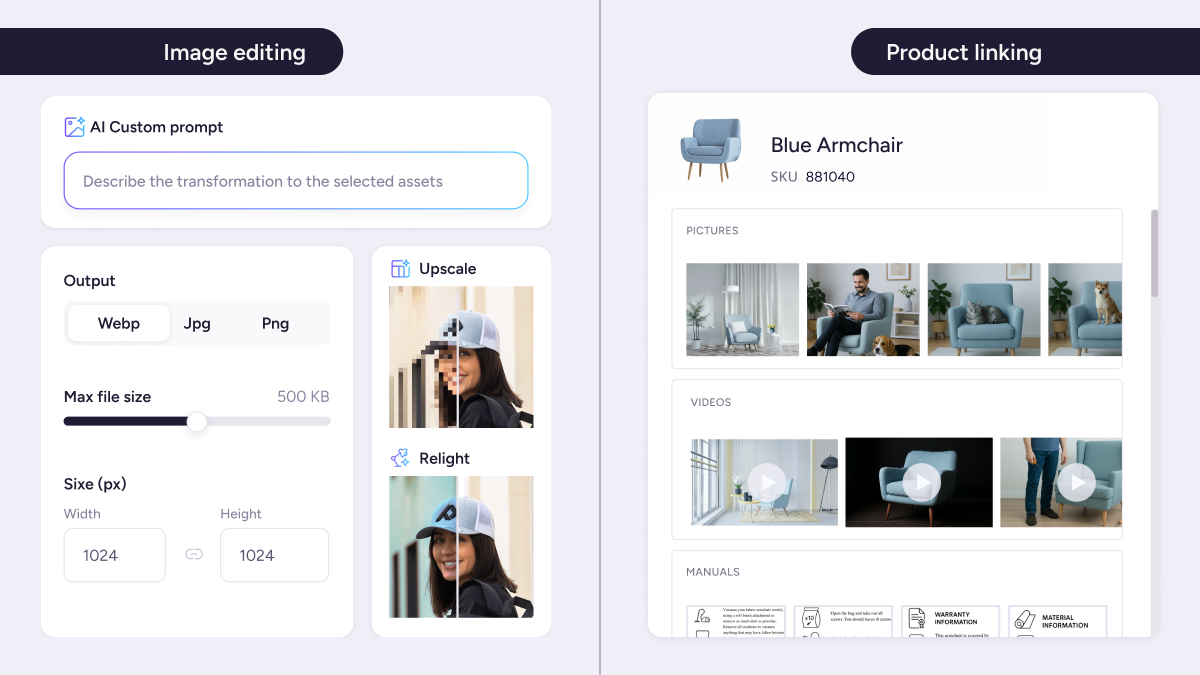Screen dimensions: 1200x675
Task: Click the Max file size slider handle
Action: [197, 421]
